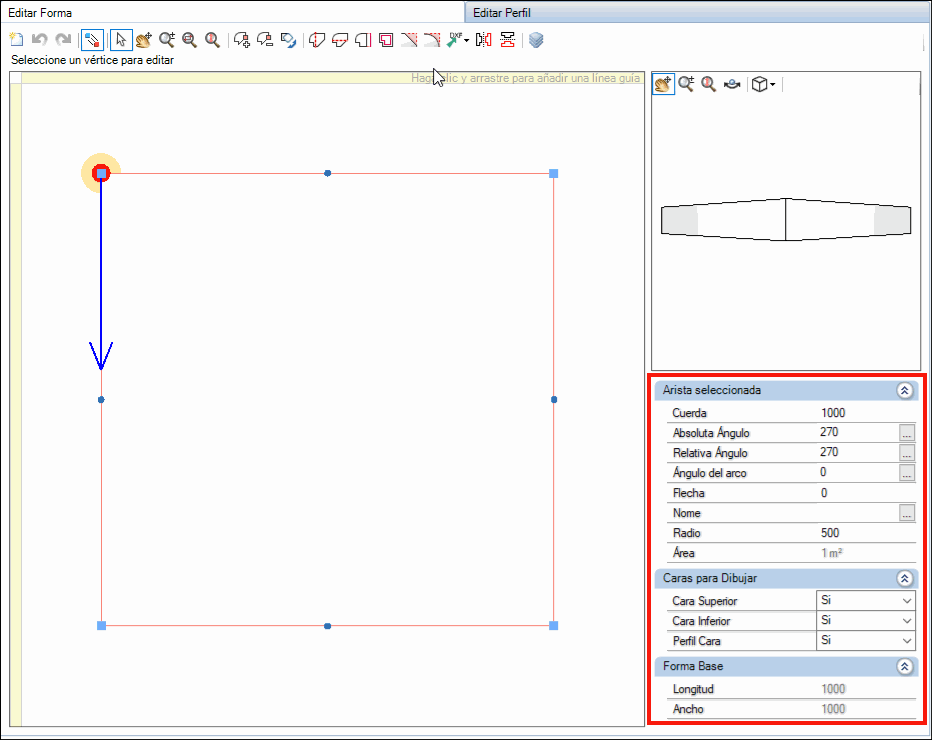This screenshot has width=932, height=740.
Task: Click the bottom edge midpoint handle
Action: click(328, 626)
